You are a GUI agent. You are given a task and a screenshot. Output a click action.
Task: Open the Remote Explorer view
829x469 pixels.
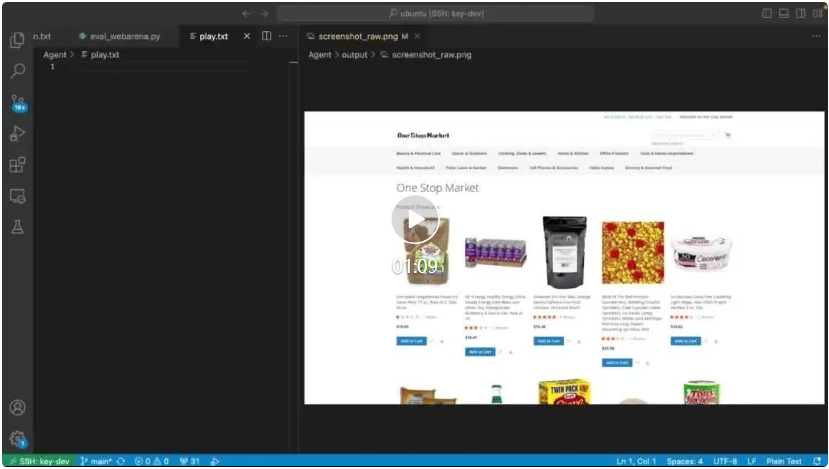(17, 196)
